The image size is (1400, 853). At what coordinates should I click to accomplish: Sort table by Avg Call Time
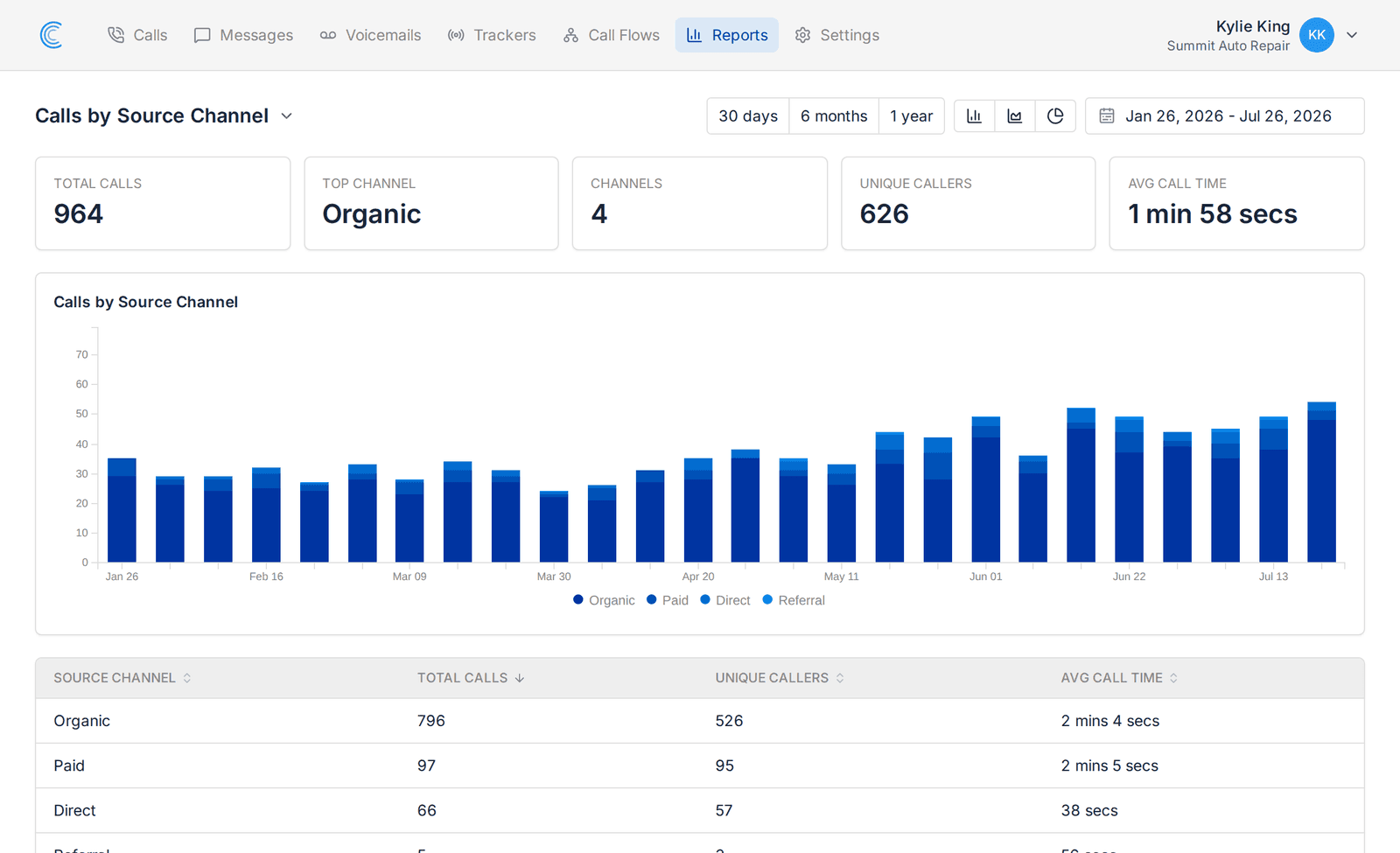point(1119,678)
